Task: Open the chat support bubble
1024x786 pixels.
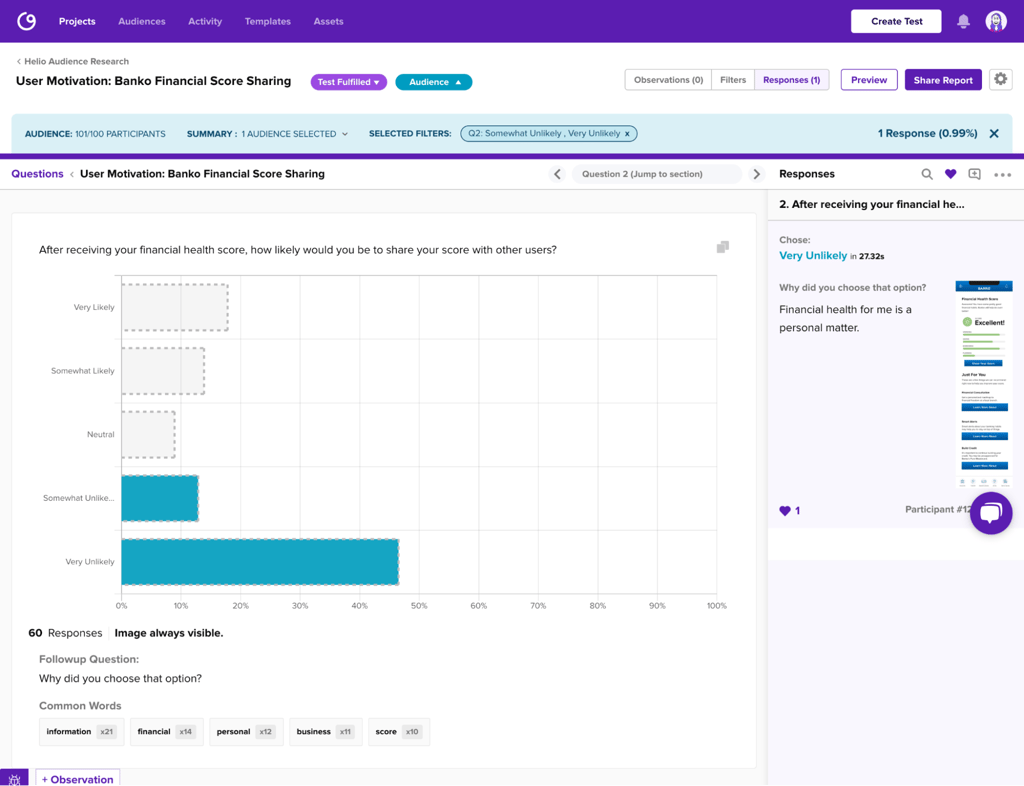Action: tap(991, 513)
